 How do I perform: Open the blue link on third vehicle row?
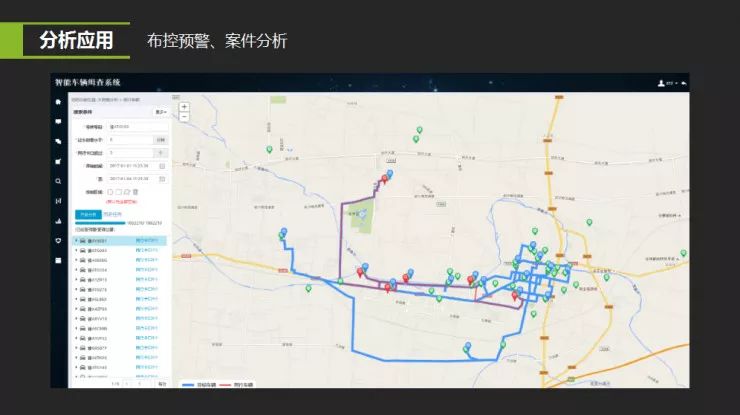147,260
